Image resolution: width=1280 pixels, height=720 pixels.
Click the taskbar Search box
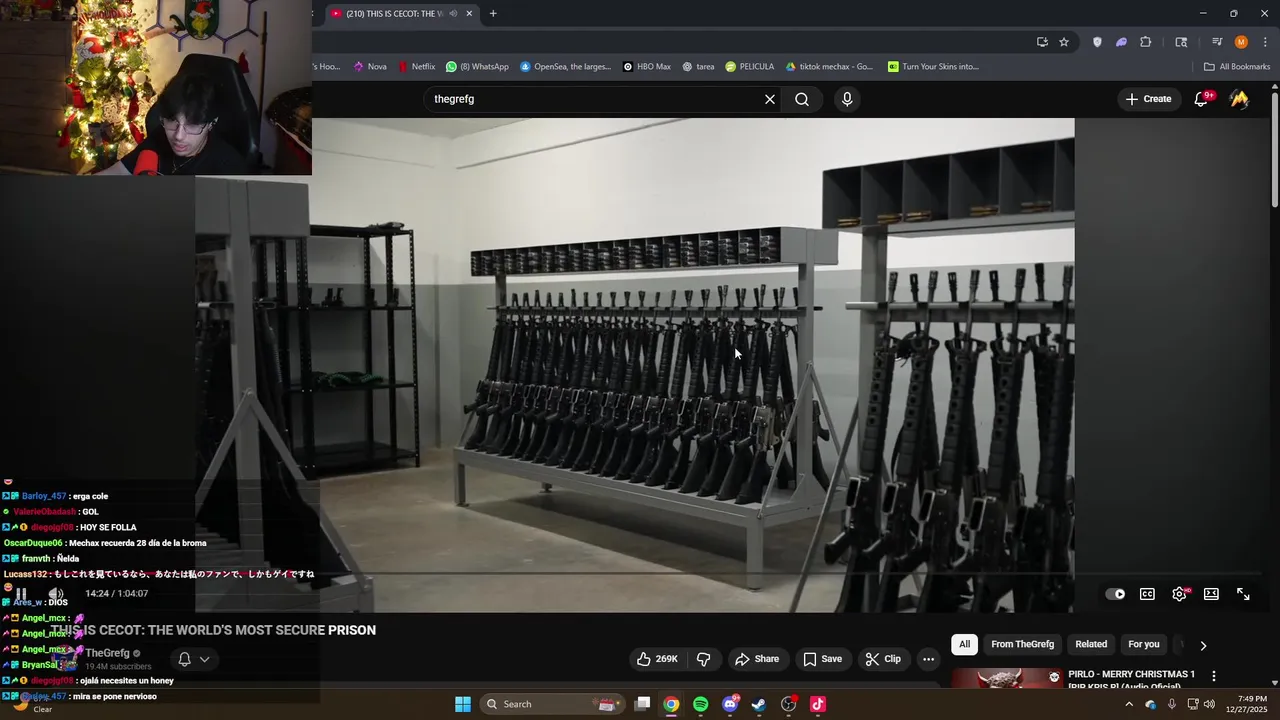(x=553, y=704)
